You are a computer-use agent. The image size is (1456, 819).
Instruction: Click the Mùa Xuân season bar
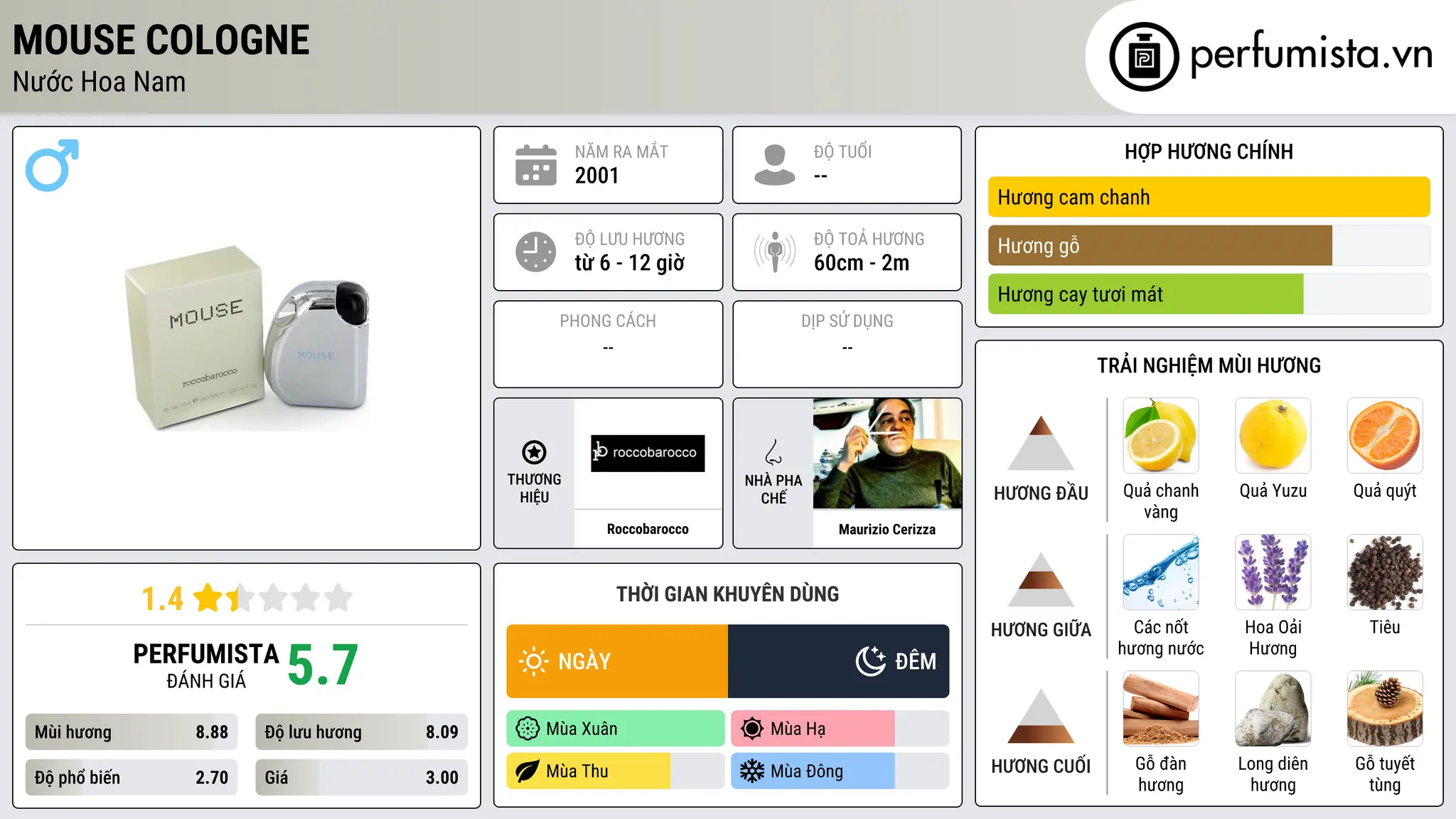[616, 729]
